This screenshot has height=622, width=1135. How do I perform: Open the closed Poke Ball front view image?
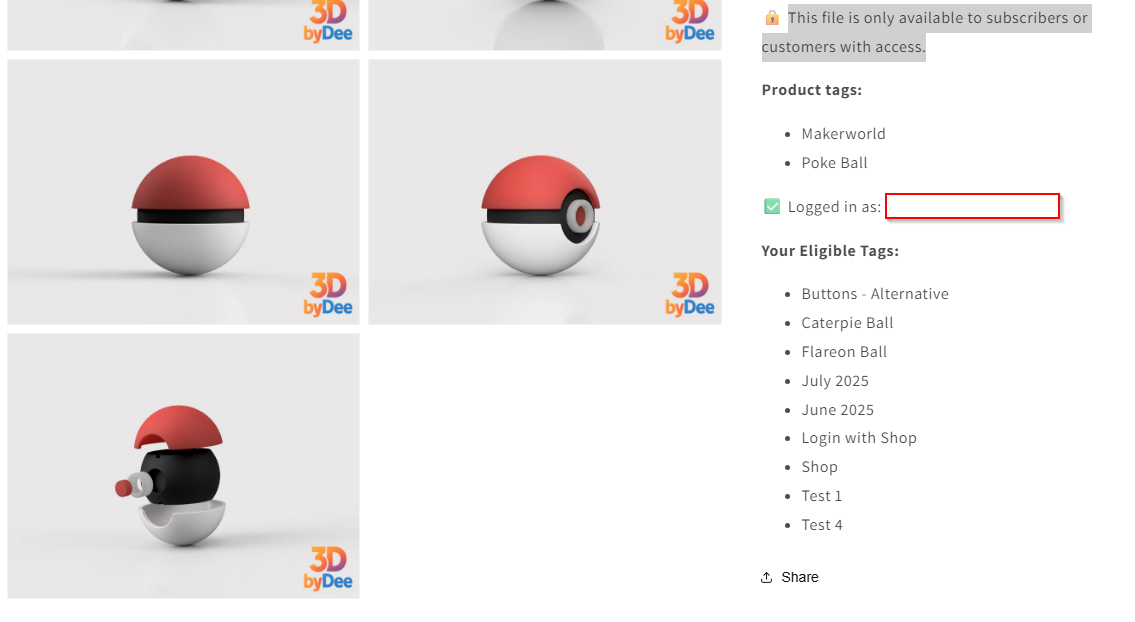tap(183, 192)
